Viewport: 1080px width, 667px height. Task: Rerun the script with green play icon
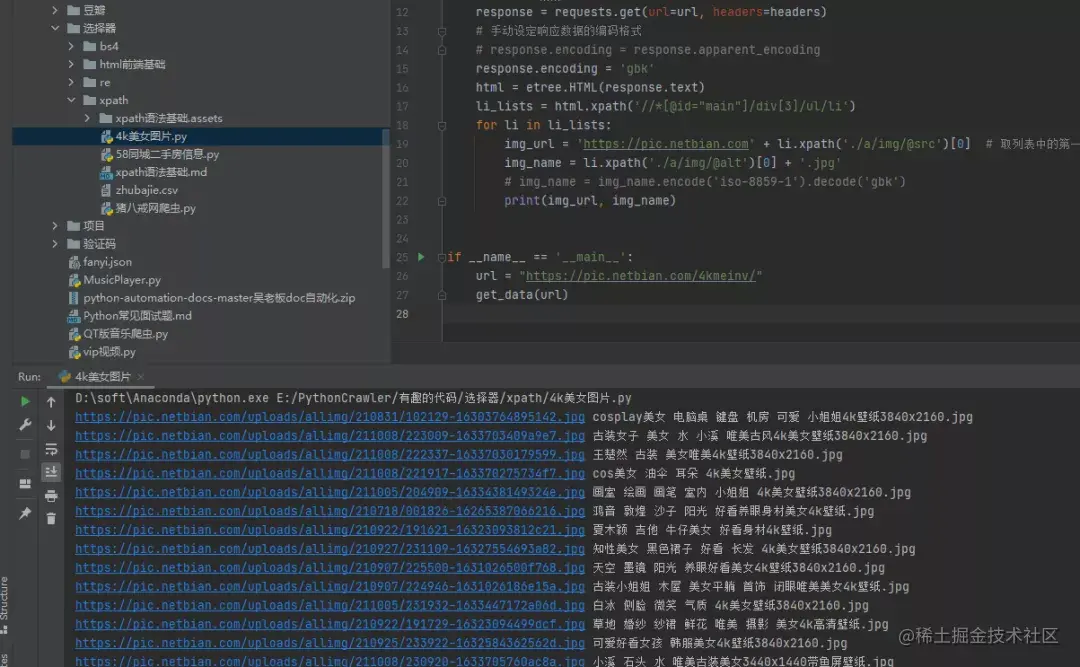click(25, 401)
